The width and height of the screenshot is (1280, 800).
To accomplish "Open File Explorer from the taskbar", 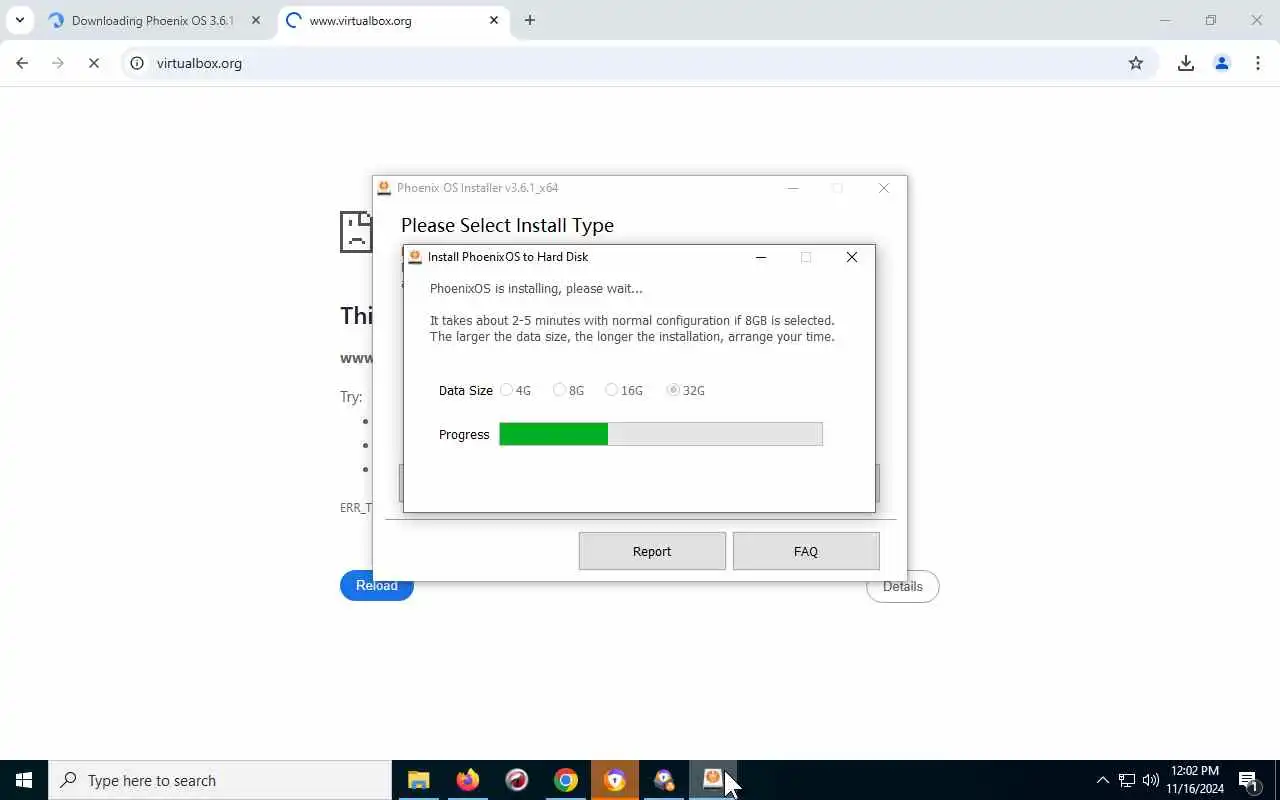I will [419, 780].
